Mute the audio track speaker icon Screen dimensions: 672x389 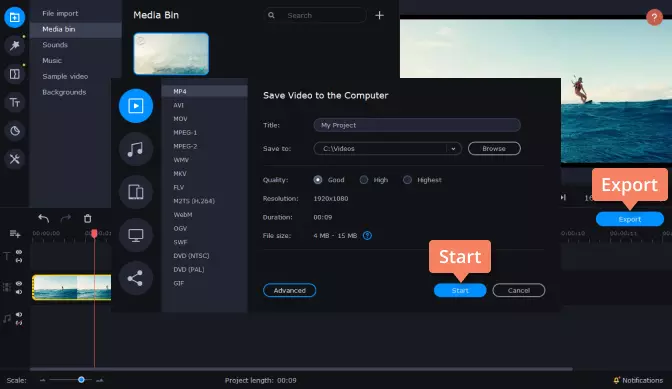tap(19, 314)
